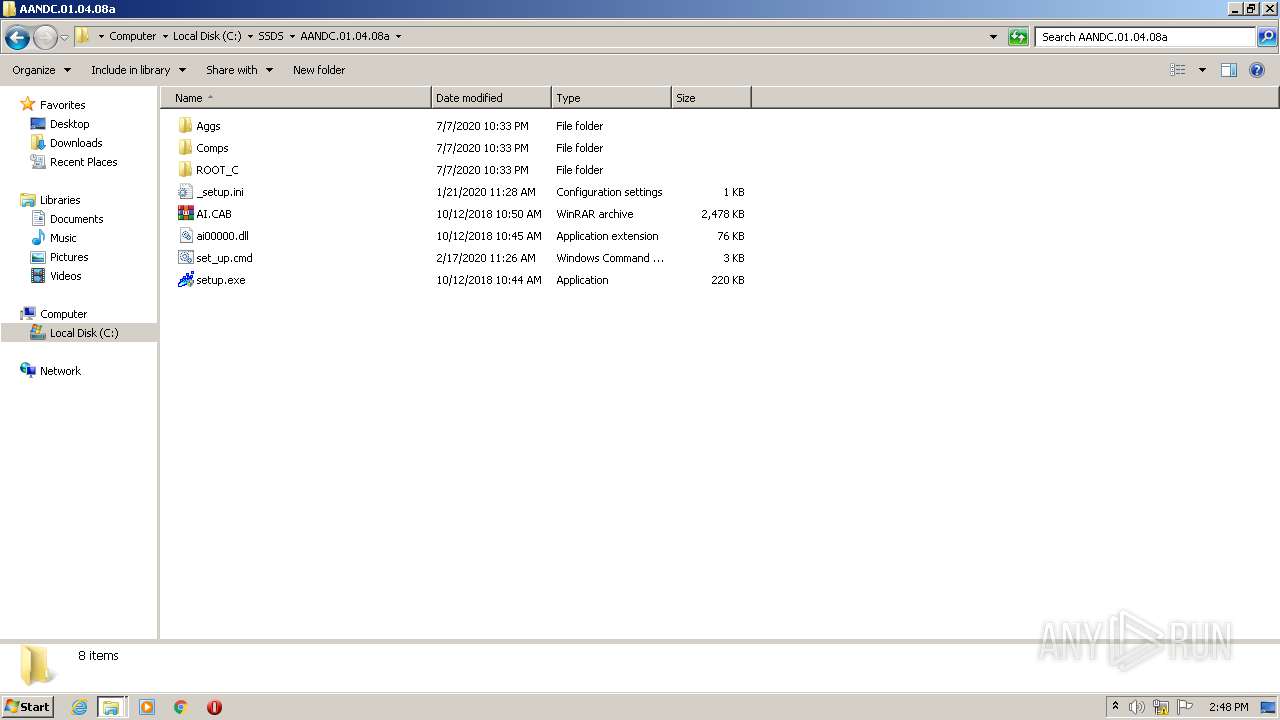Sort by the Type column header
The image size is (1280, 720).
point(611,98)
